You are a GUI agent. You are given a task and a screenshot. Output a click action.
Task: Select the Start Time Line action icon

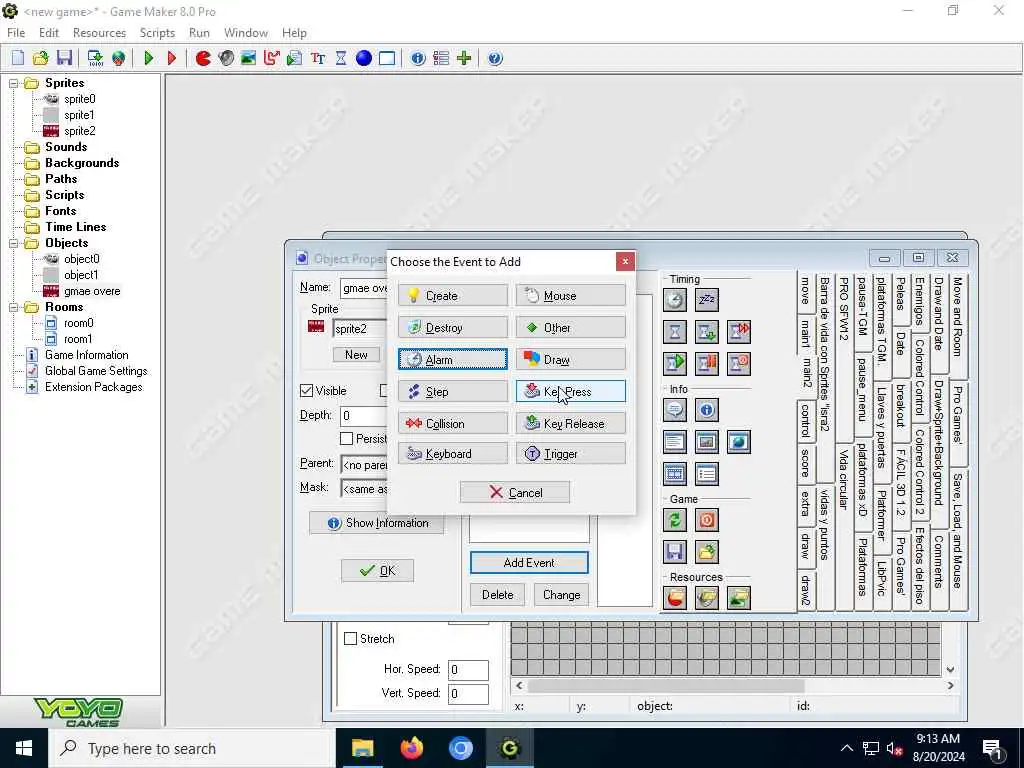[x=675, y=364]
